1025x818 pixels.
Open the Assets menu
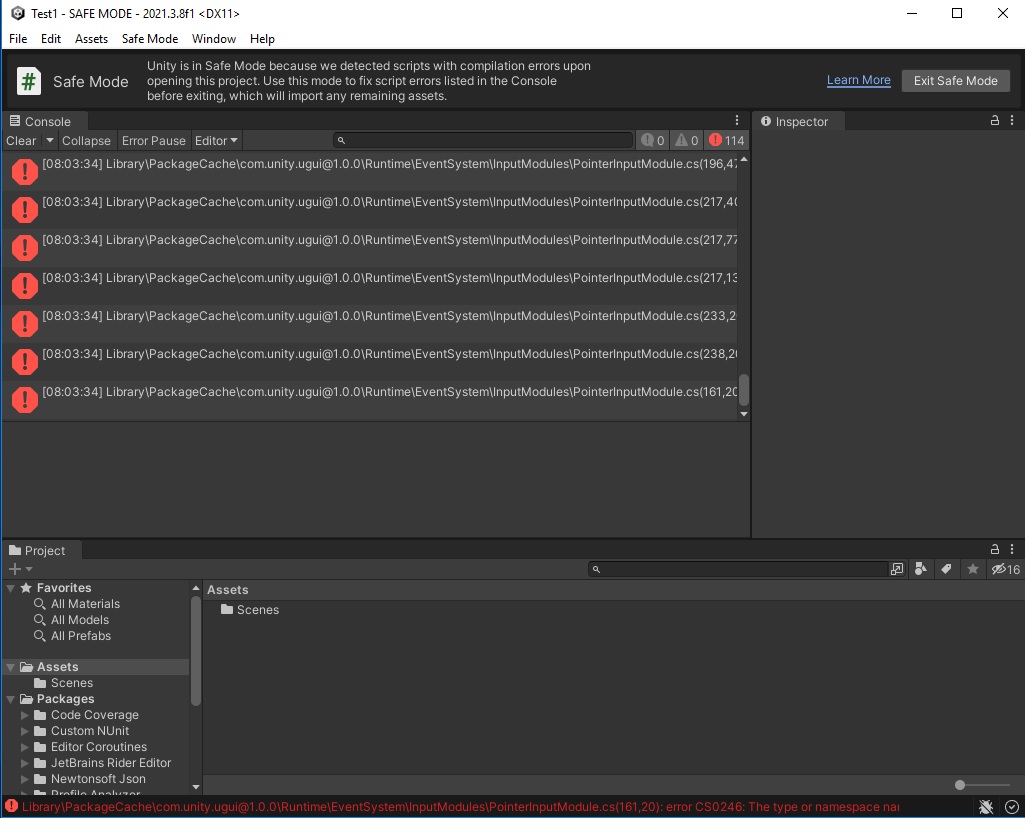[91, 39]
